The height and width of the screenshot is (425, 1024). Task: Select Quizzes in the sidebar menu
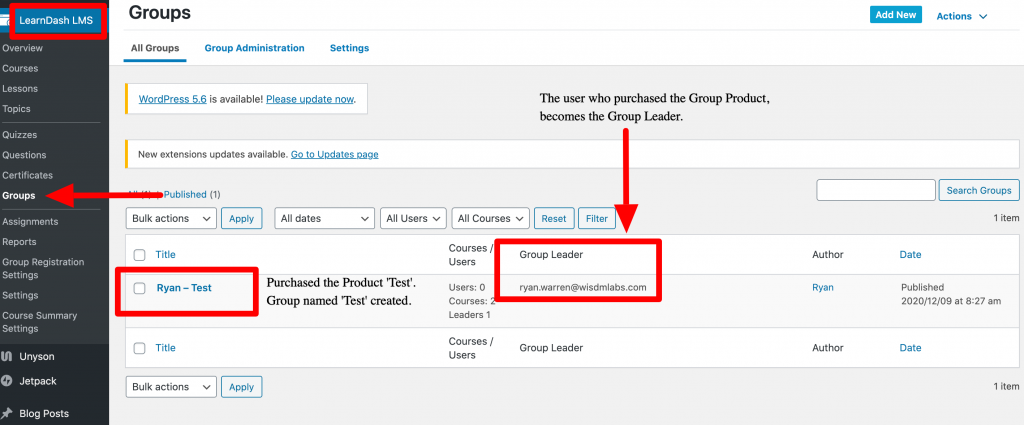[x=20, y=135]
